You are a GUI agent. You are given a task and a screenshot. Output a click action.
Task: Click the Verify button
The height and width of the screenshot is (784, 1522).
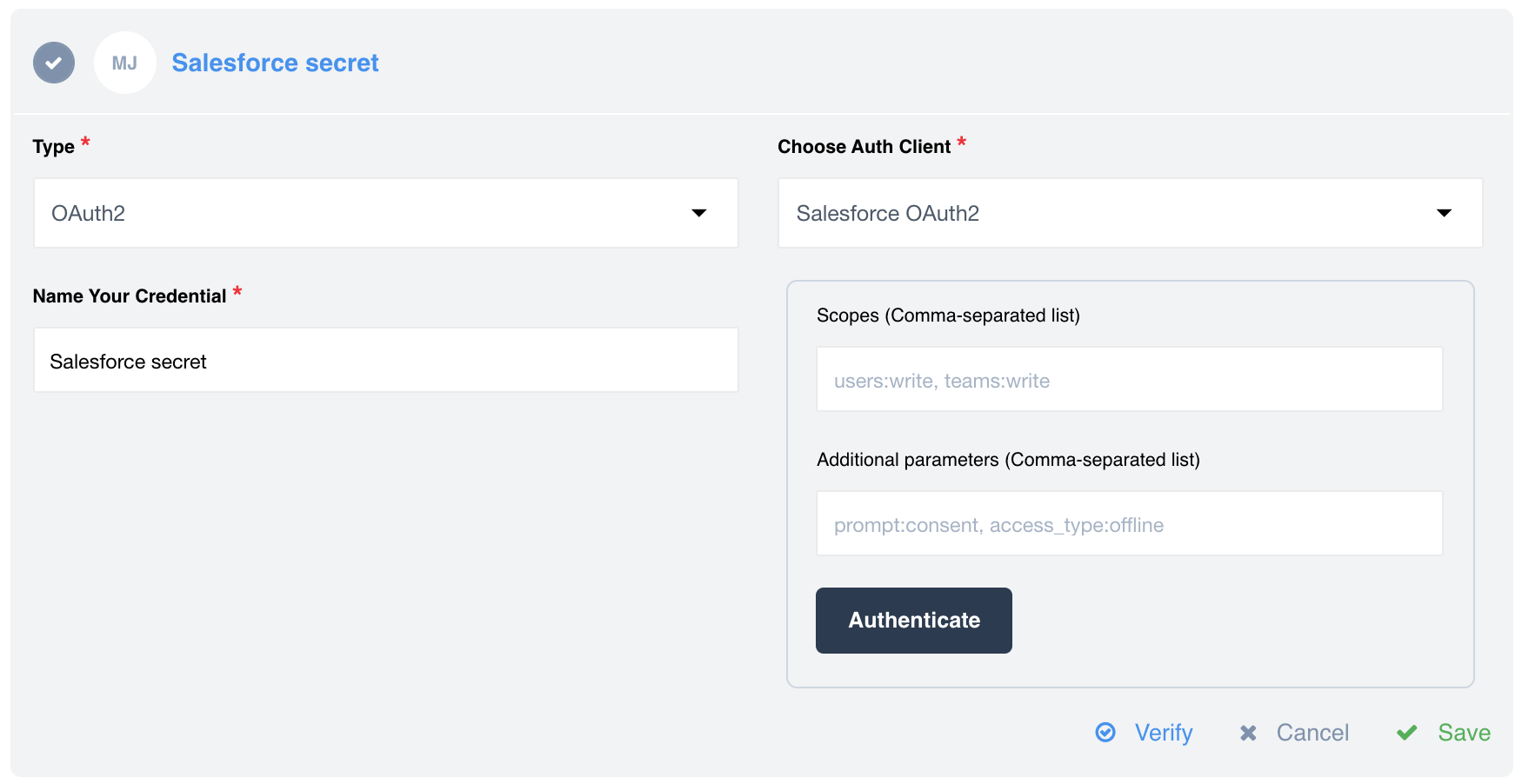(x=1144, y=733)
